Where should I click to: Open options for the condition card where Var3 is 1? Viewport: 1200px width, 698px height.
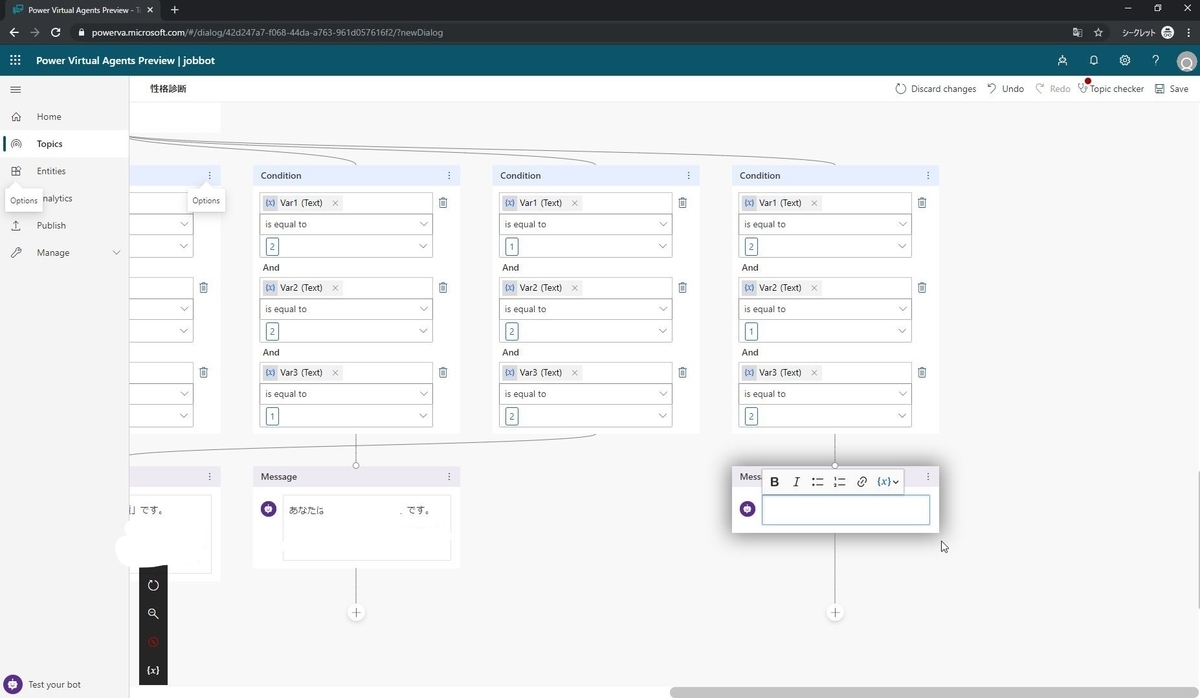[x=449, y=176]
